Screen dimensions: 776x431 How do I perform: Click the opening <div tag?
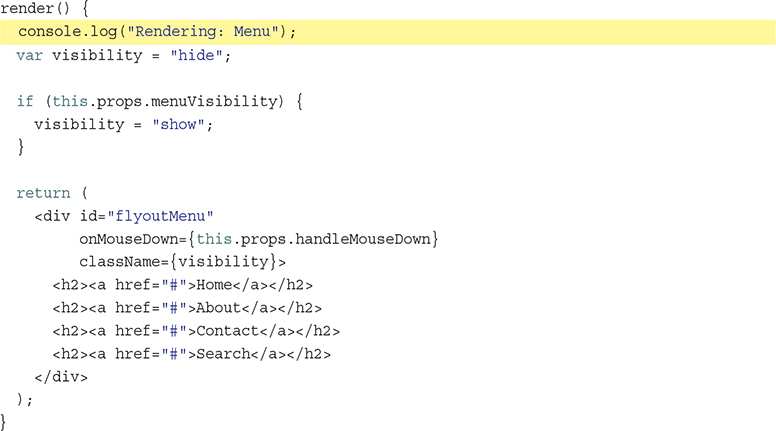pos(52,217)
